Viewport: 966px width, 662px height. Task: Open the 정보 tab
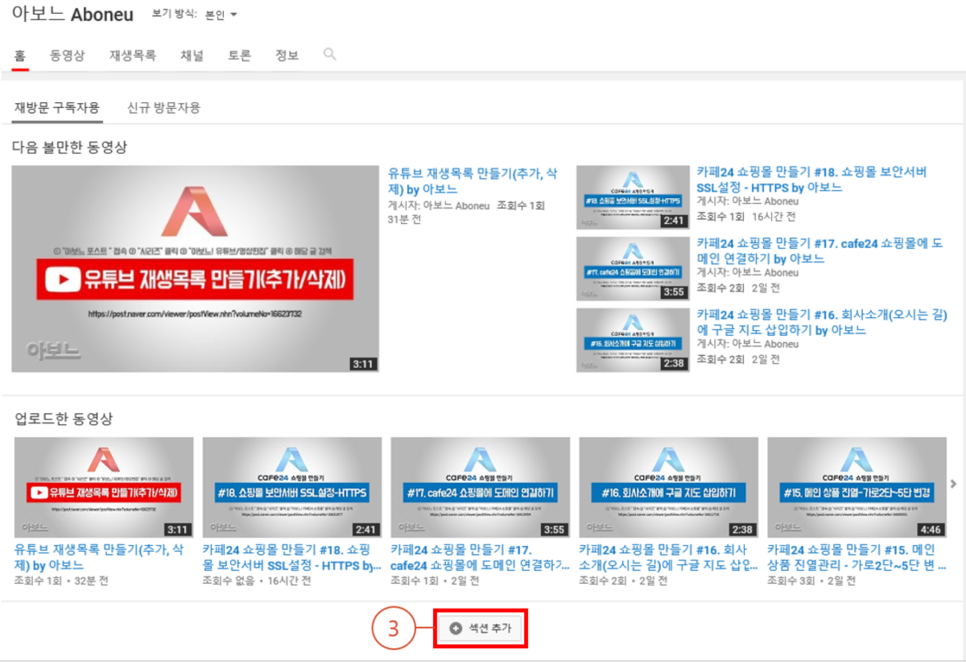coord(287,55)
